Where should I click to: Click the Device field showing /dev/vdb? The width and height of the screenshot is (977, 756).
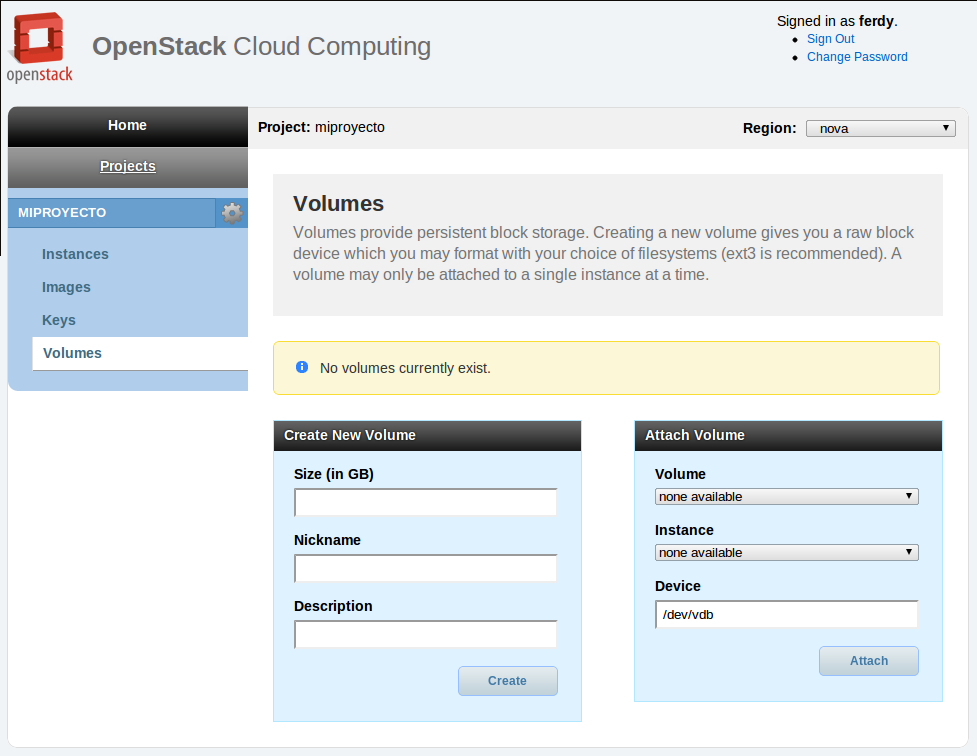point(786,615)
